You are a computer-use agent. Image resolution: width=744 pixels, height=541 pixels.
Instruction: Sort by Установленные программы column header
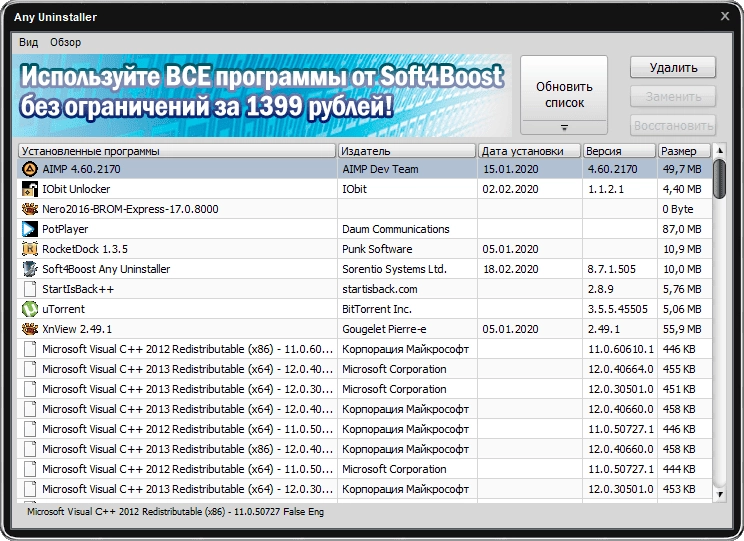pyautogui.click(x=177, y=151)
